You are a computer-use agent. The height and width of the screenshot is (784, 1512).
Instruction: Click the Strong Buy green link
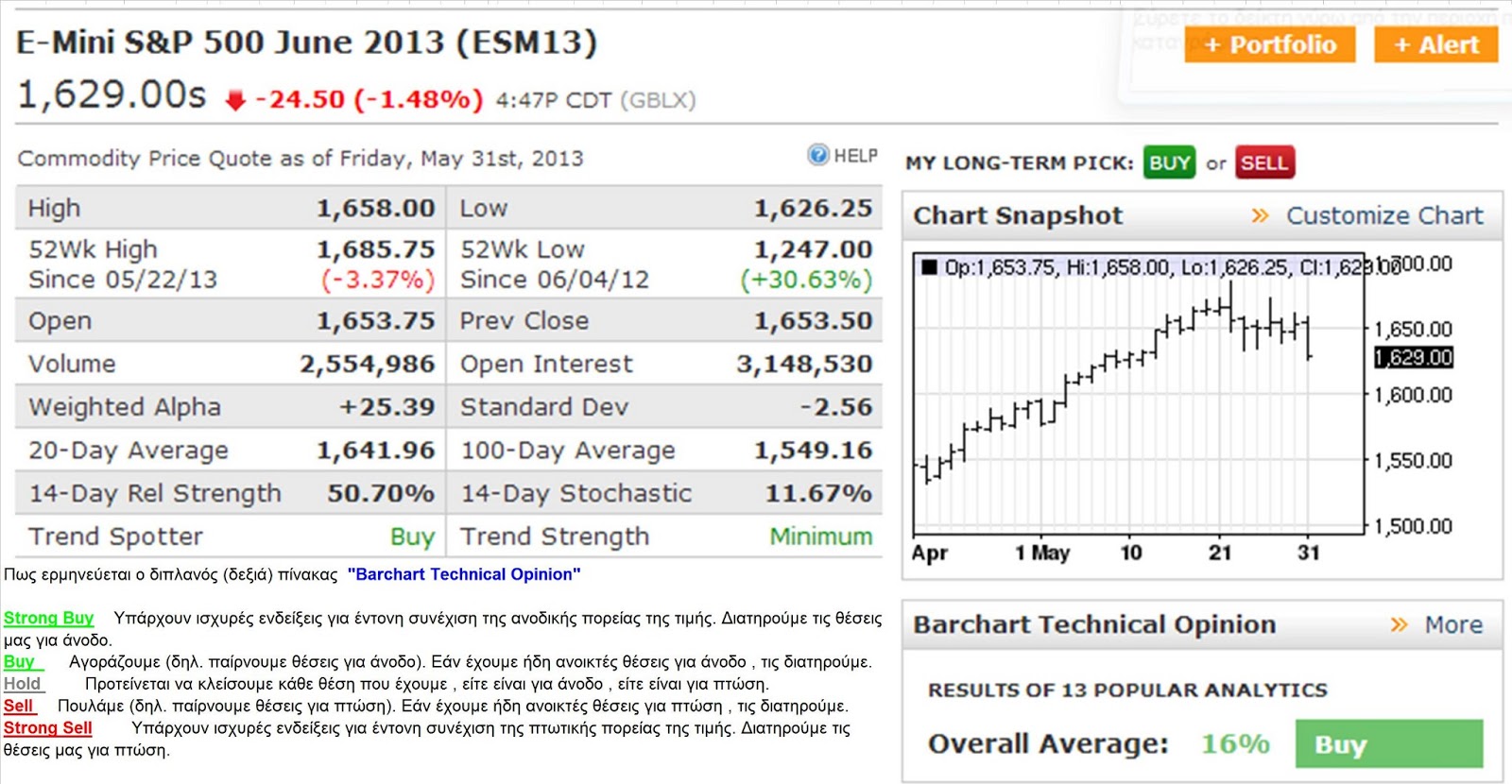48,619
